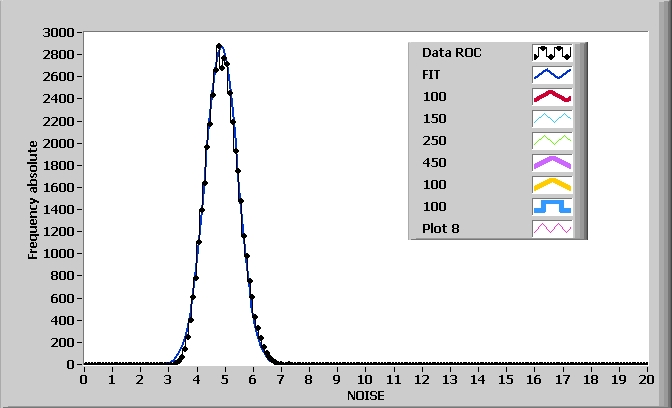Click the thick yellow plot sample icon
The height and width of the screenshot is (408, 672).
pyautogui.click(x=552, y=185)
